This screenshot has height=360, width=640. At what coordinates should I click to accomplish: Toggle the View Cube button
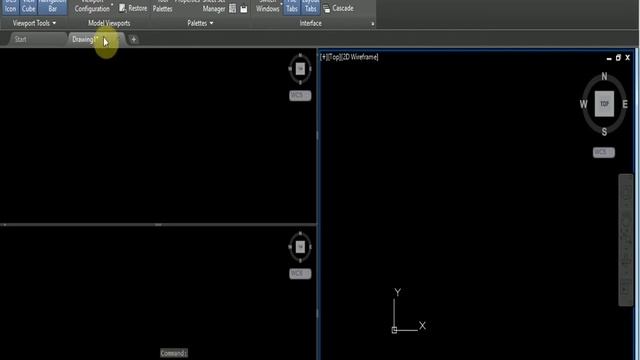(29, 7)
